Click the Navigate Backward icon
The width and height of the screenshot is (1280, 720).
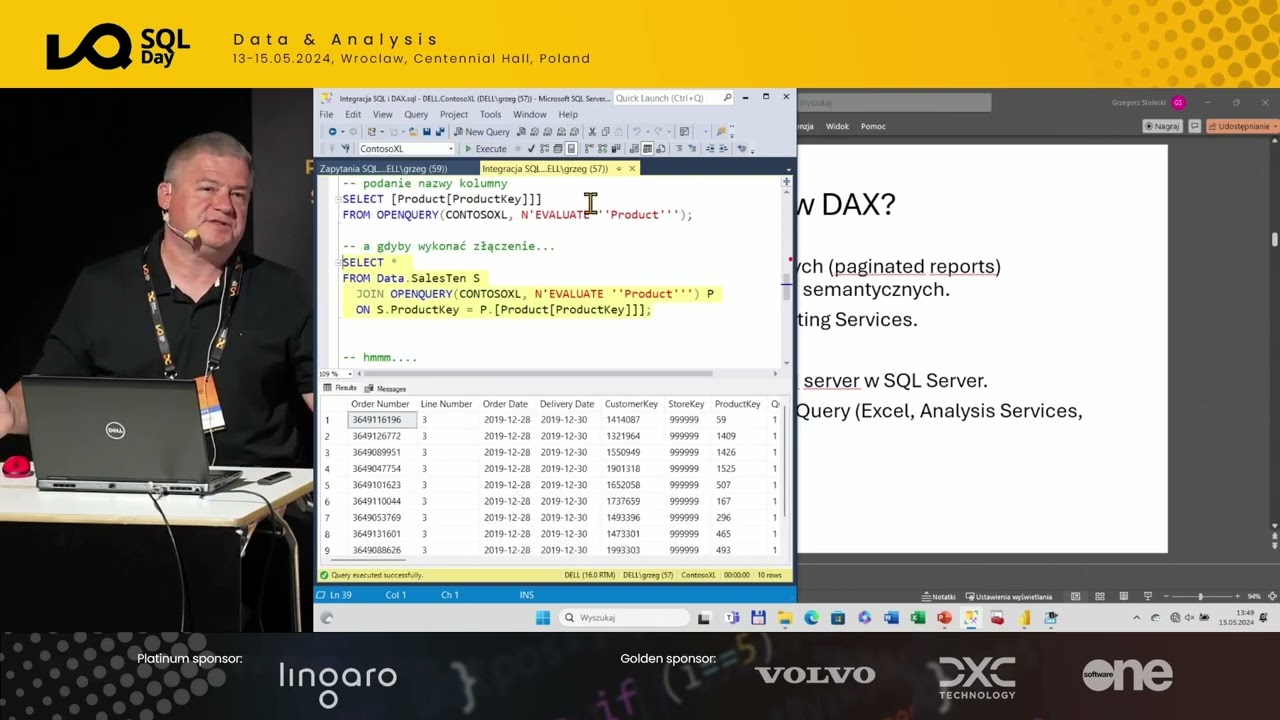click(x=333, y=132)
